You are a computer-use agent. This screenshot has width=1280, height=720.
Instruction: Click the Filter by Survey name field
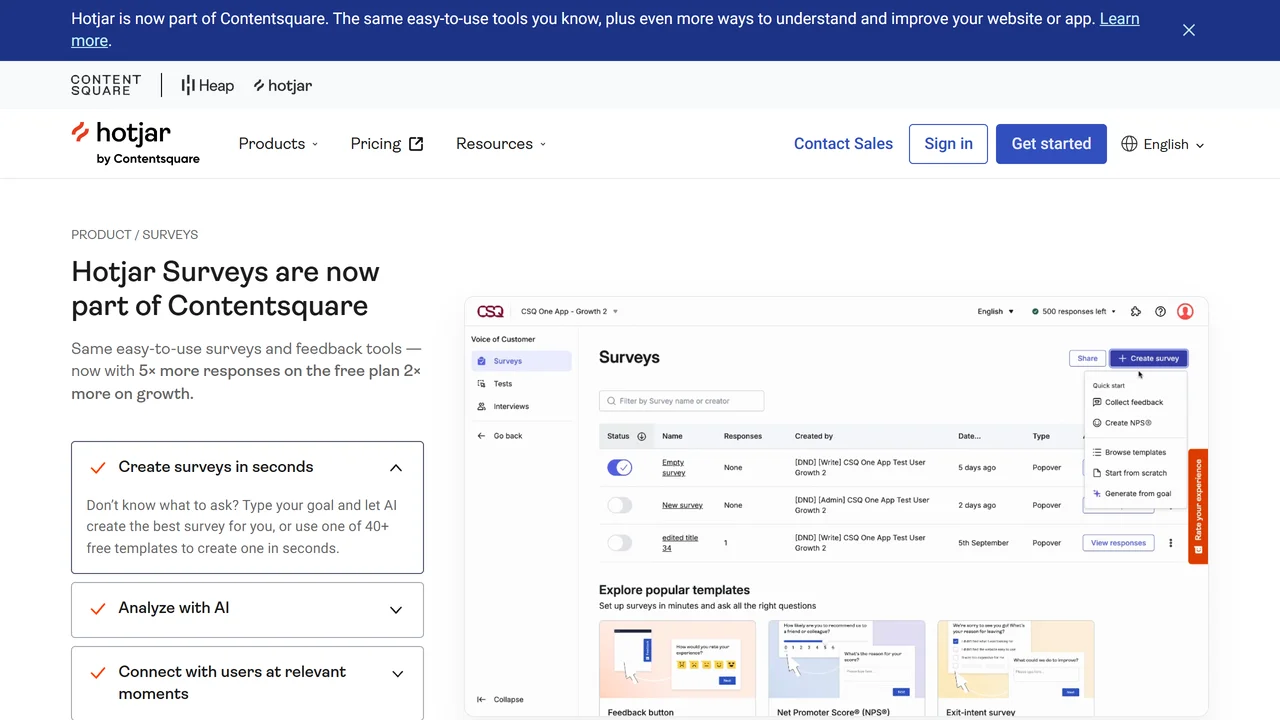681,401
